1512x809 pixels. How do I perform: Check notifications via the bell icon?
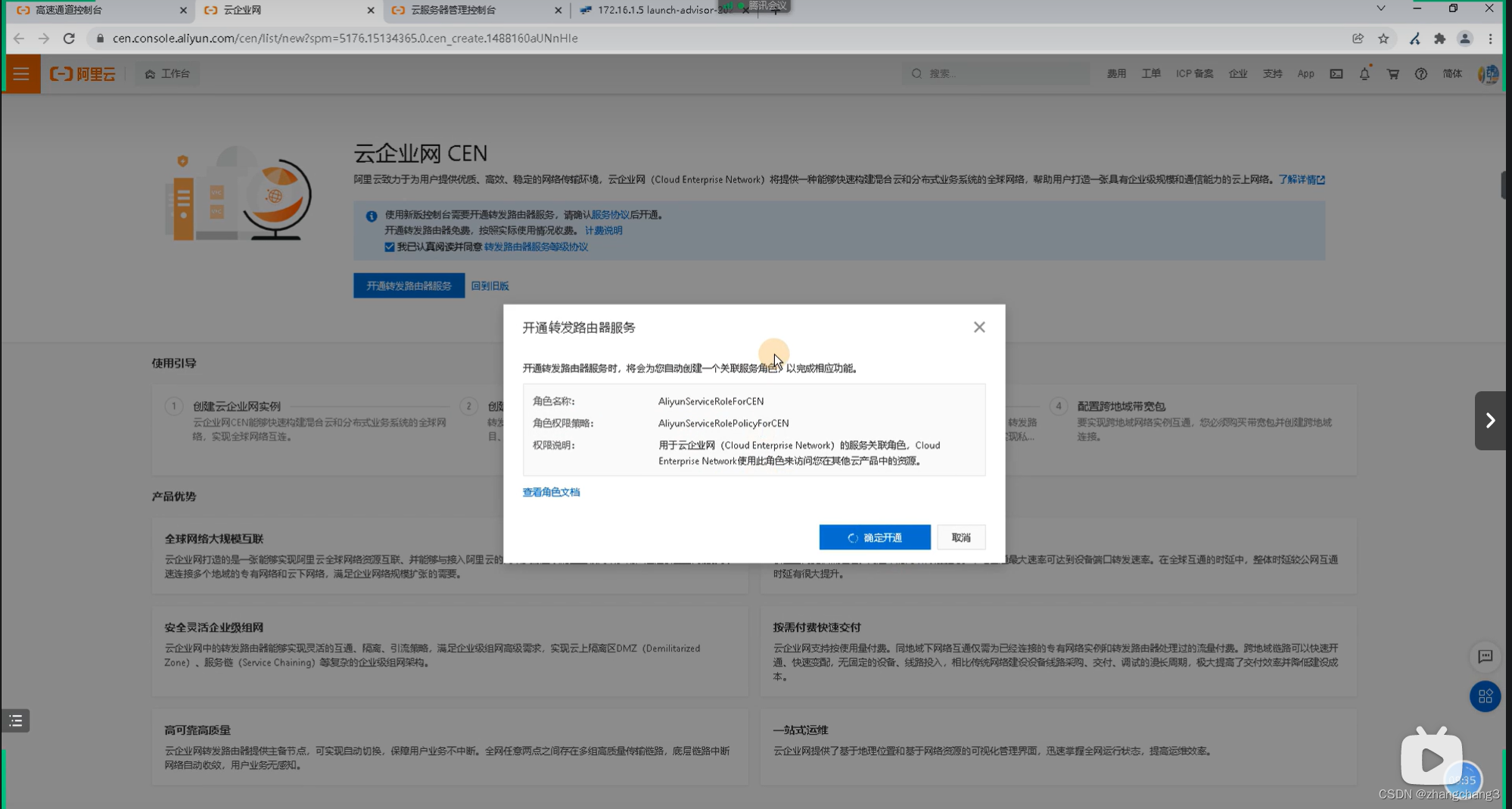click(x=1364, y=73)
